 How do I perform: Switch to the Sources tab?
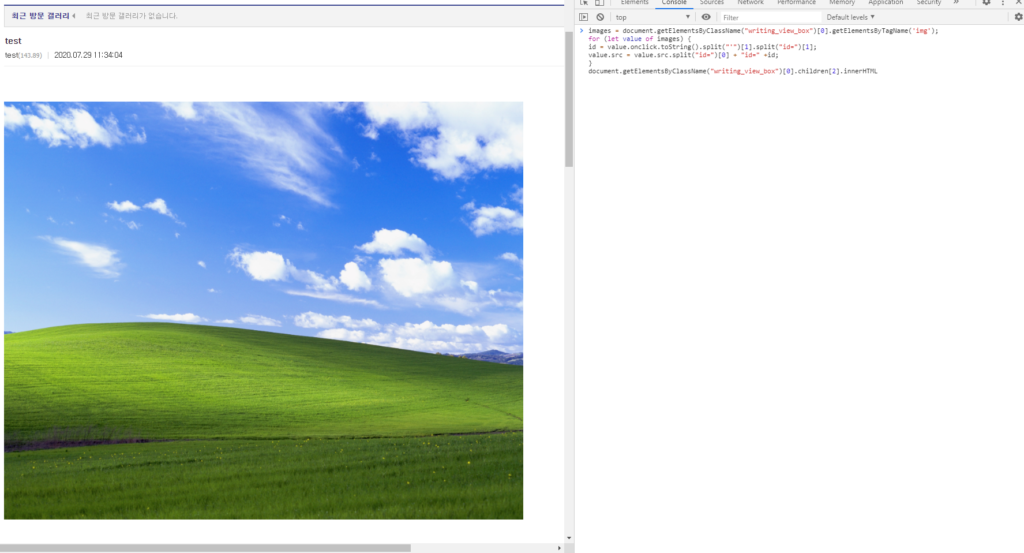point(712,3)
